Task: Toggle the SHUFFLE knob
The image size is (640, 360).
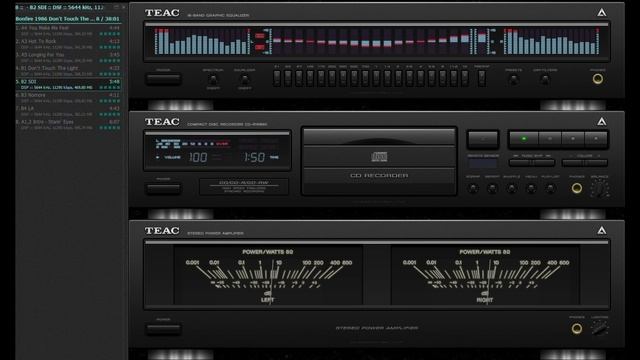Action: [511, 188]
